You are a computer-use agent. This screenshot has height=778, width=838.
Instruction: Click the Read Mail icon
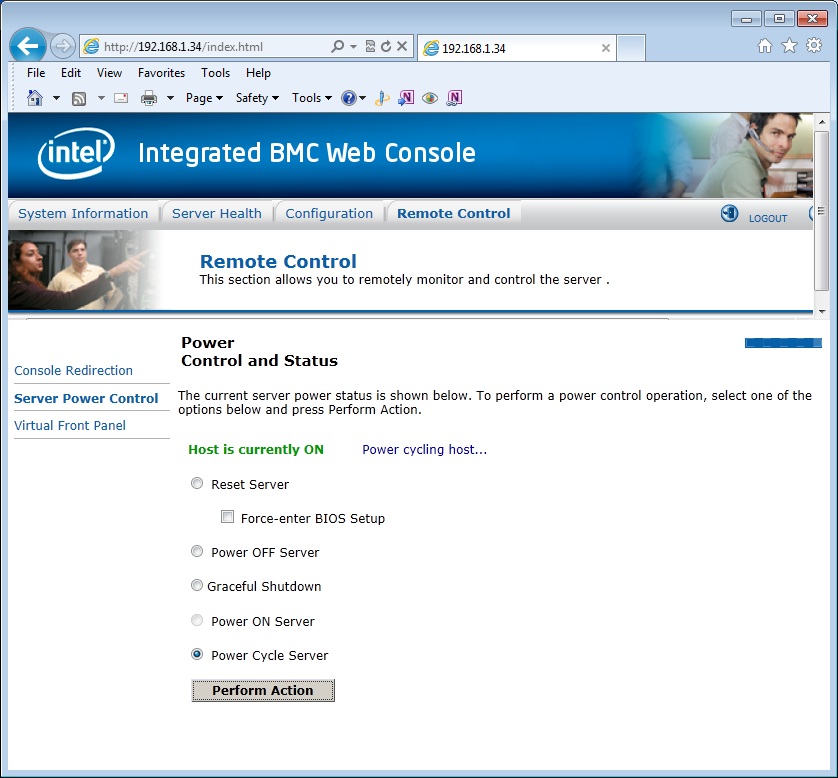121,98
